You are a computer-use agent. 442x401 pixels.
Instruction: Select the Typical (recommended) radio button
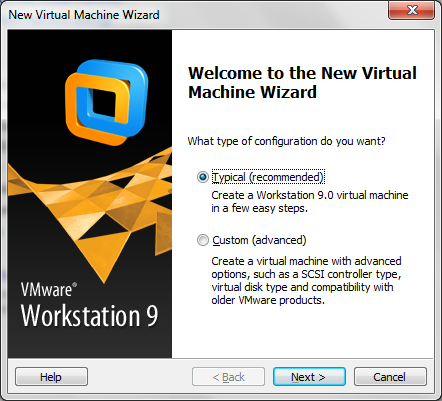click(x=202, y=177)
